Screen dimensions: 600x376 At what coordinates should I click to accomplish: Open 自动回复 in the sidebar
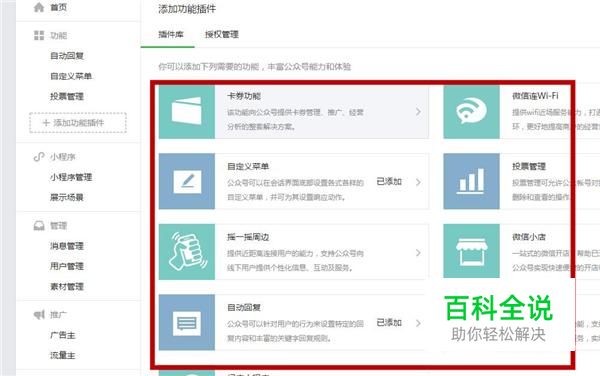(67, 56)
